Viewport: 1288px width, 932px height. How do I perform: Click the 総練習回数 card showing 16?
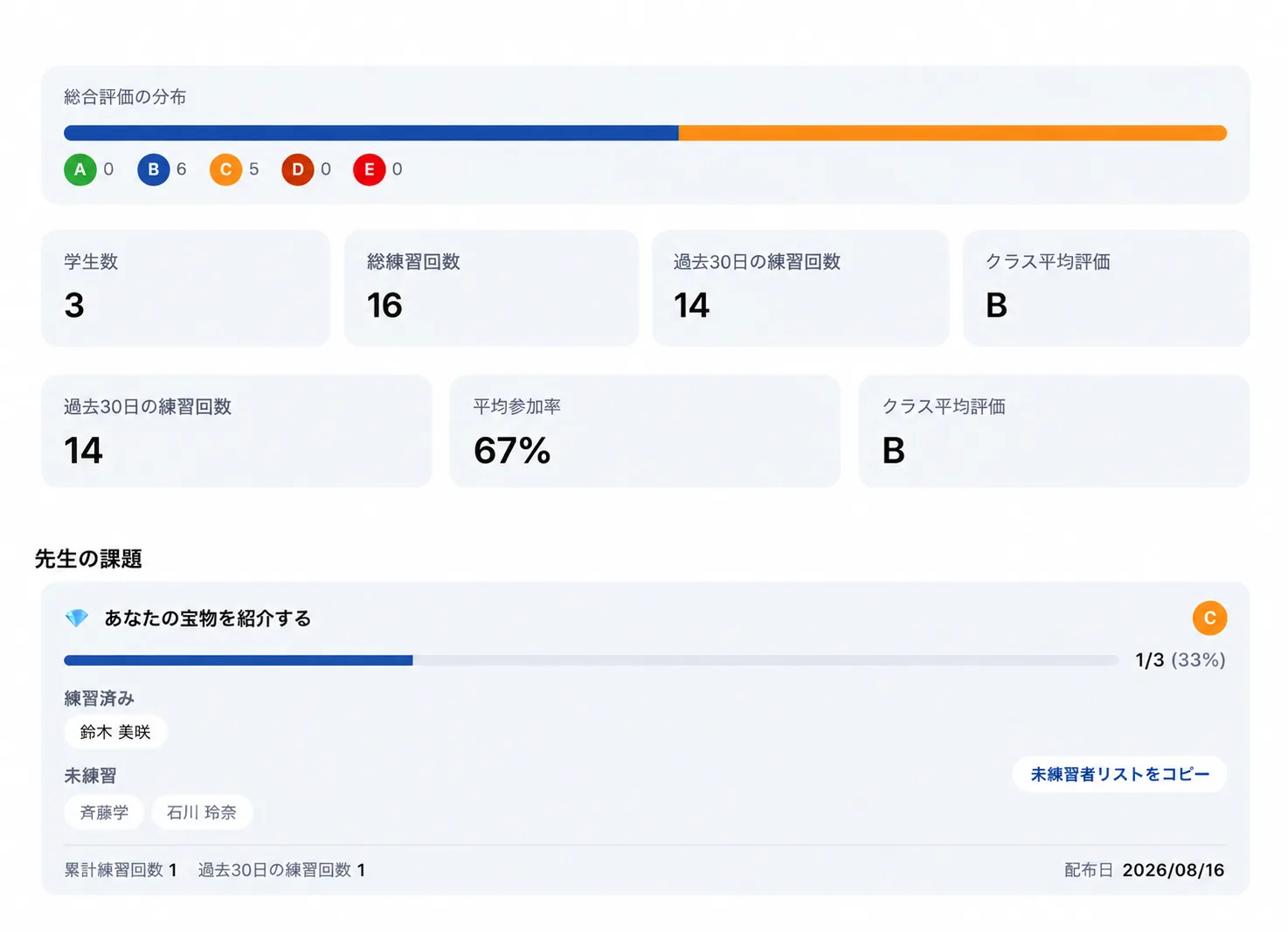[x=491, y=288]
